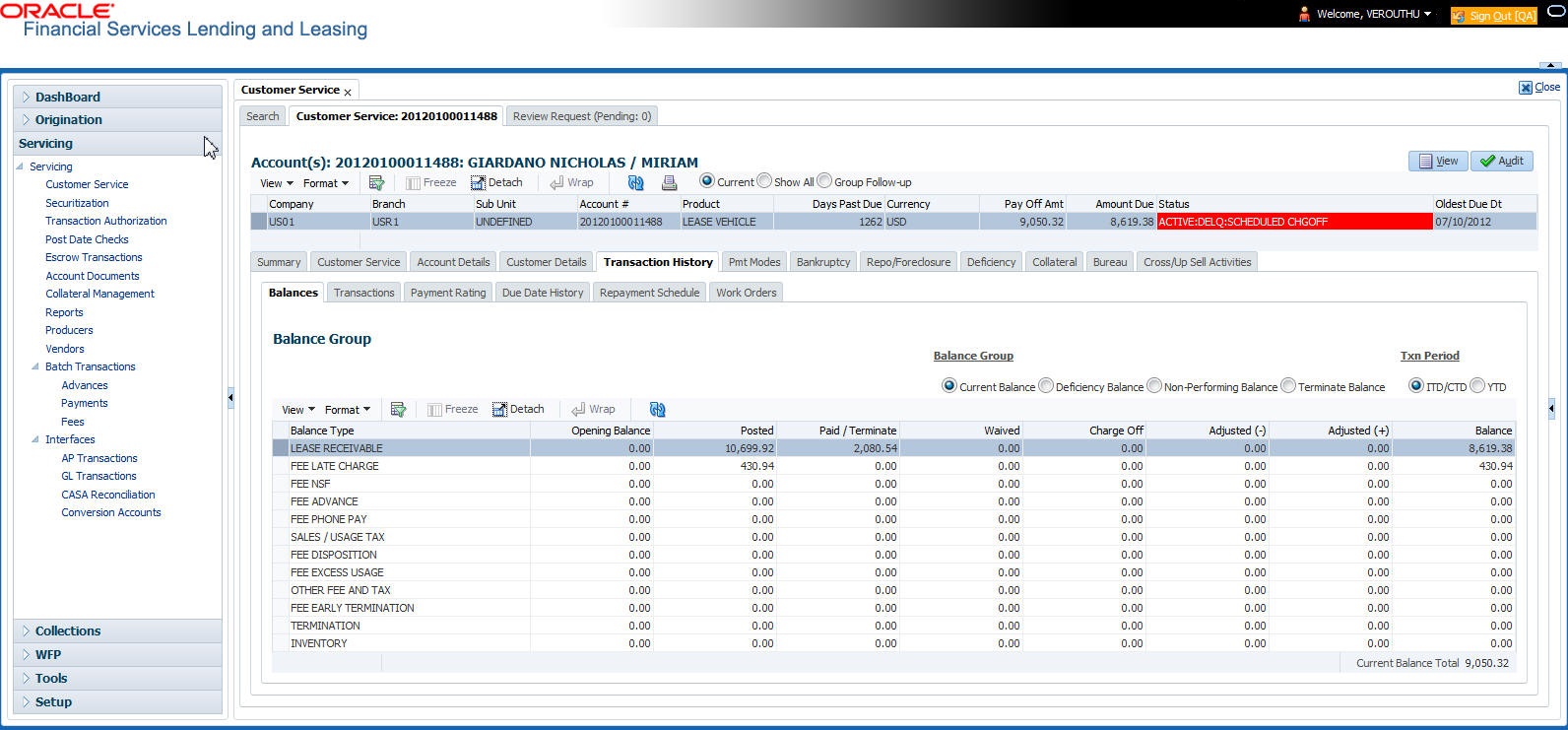Viewport: 1568px width, 730px height.
Task: Detach the Balance Group table
Action: pos(518,409)
